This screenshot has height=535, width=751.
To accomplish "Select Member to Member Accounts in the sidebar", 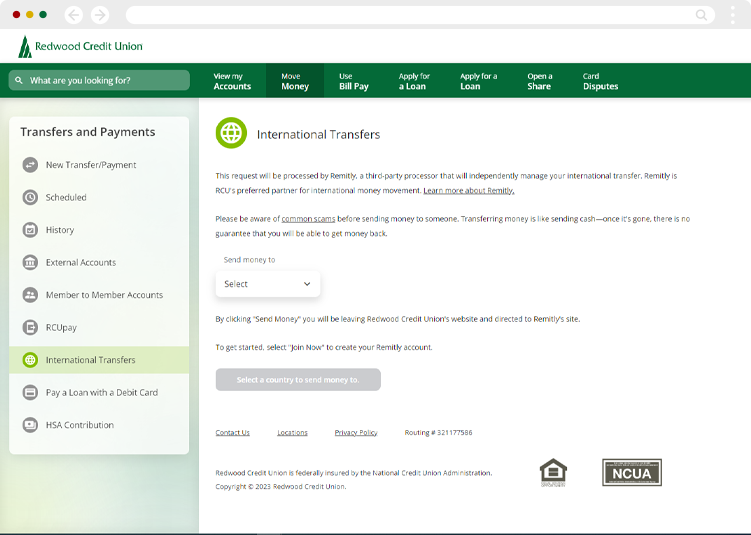I will (x=99, y=295).
